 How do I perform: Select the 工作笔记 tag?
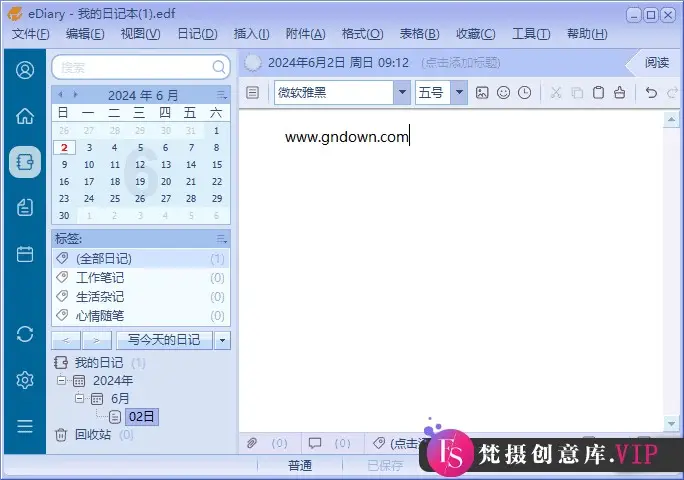[141, 278]
